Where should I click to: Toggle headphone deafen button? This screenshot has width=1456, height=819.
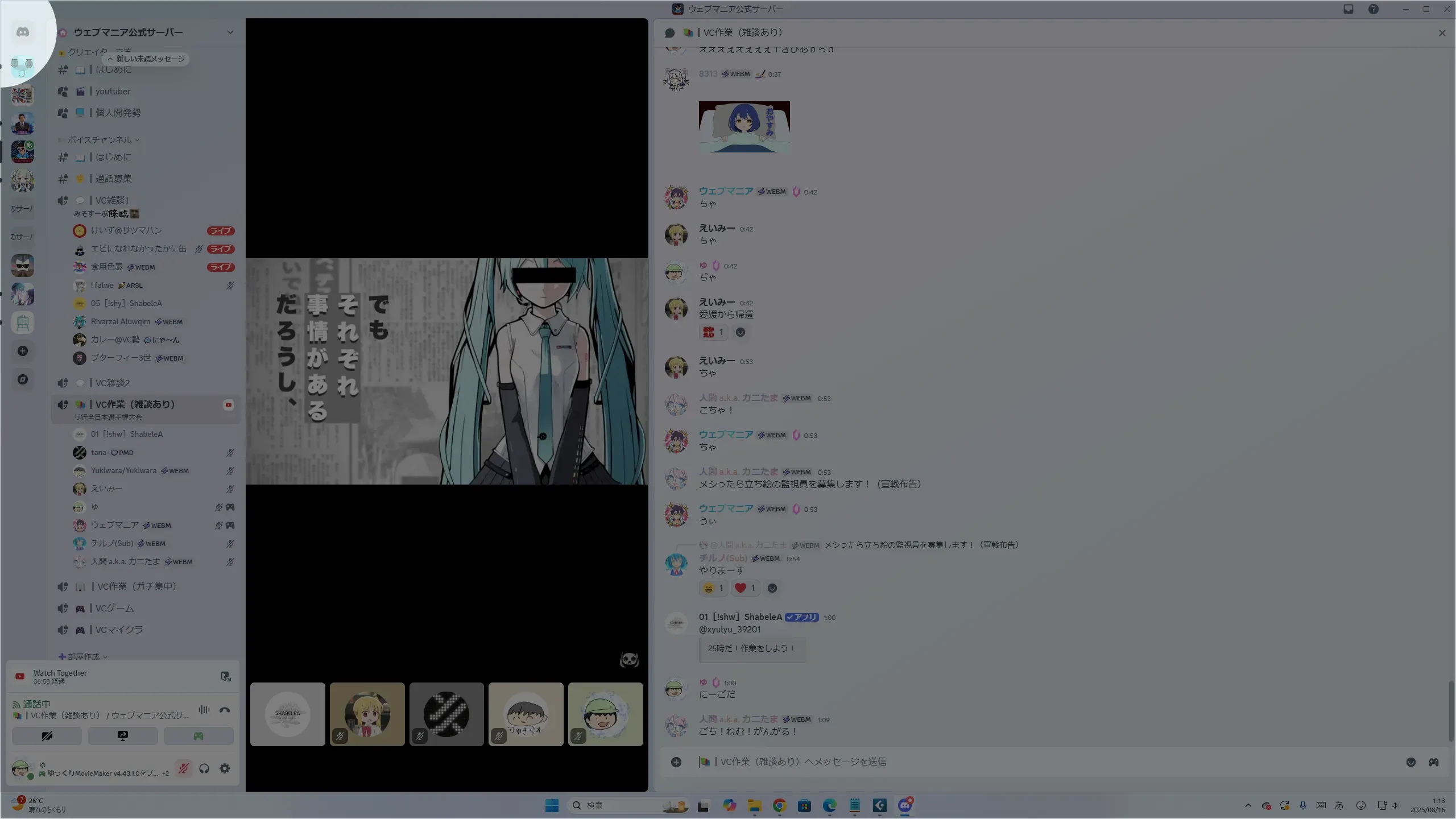(204, 769)
